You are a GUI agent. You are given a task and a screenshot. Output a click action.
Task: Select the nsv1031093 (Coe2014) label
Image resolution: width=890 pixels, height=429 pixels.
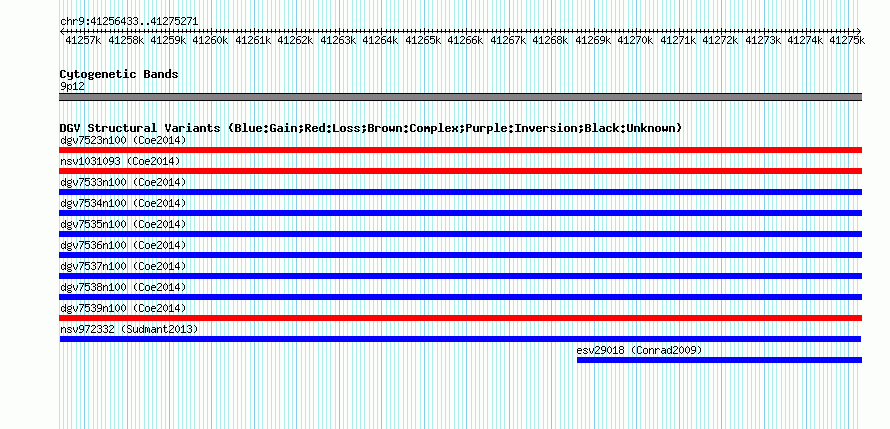point(120,161)
